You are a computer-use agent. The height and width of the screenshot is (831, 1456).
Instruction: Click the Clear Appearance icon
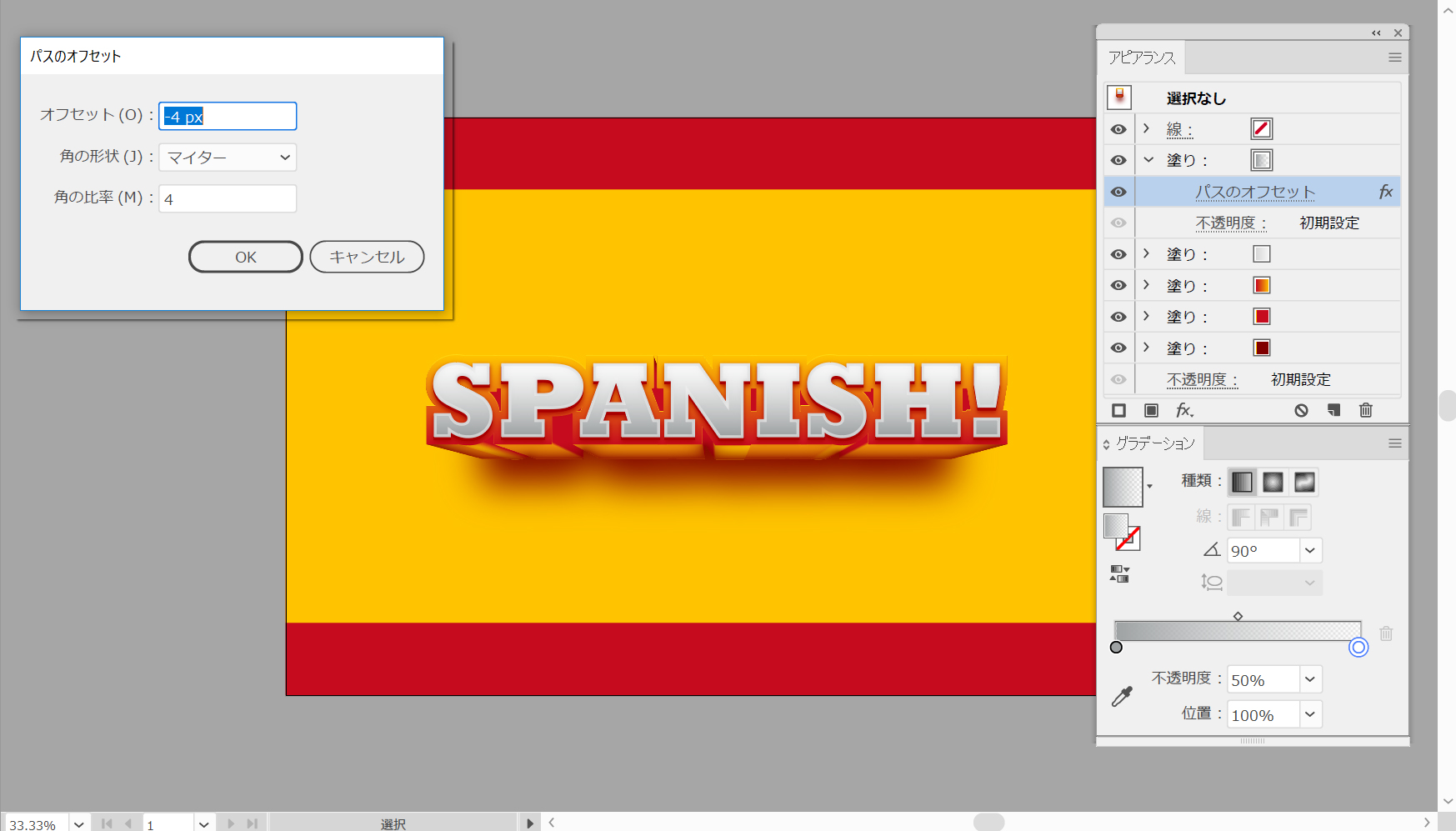pos(1301,410)
